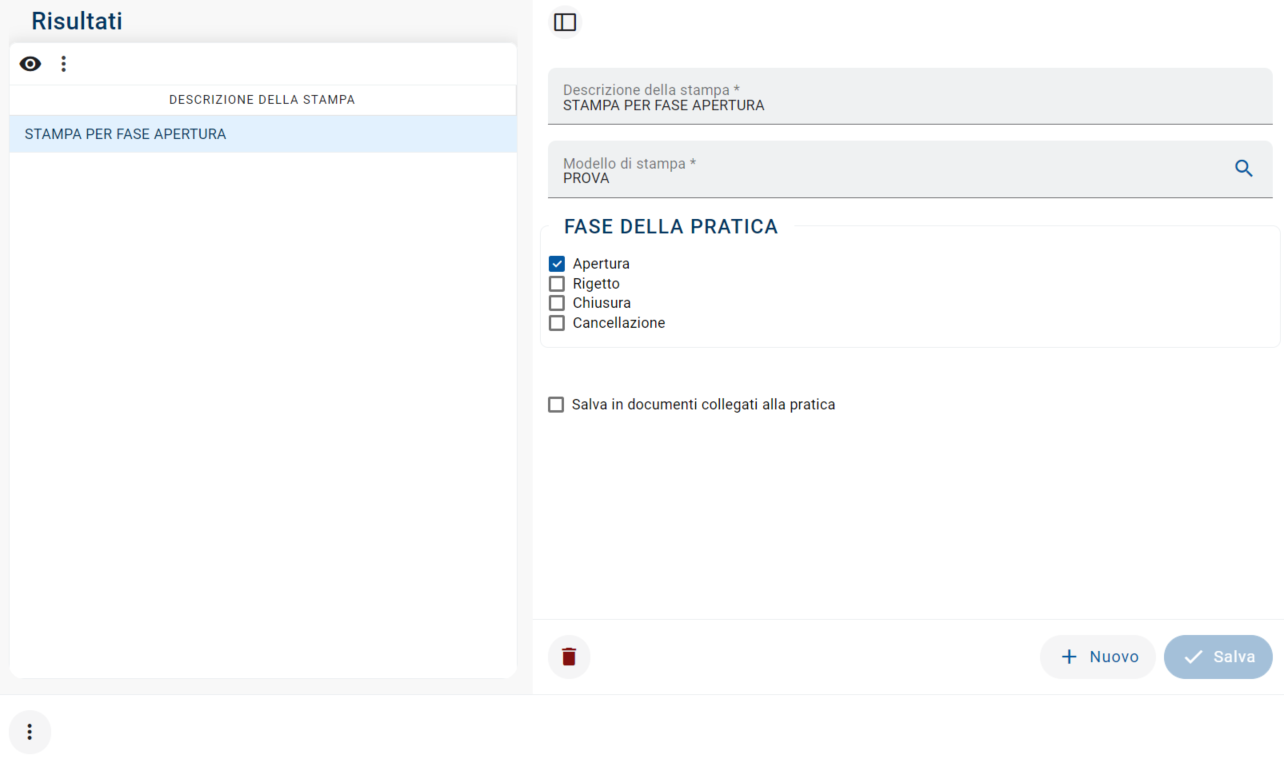
Task: Enable Salva in documenti collegati alla pratica
Action: (x=556, y=405)
